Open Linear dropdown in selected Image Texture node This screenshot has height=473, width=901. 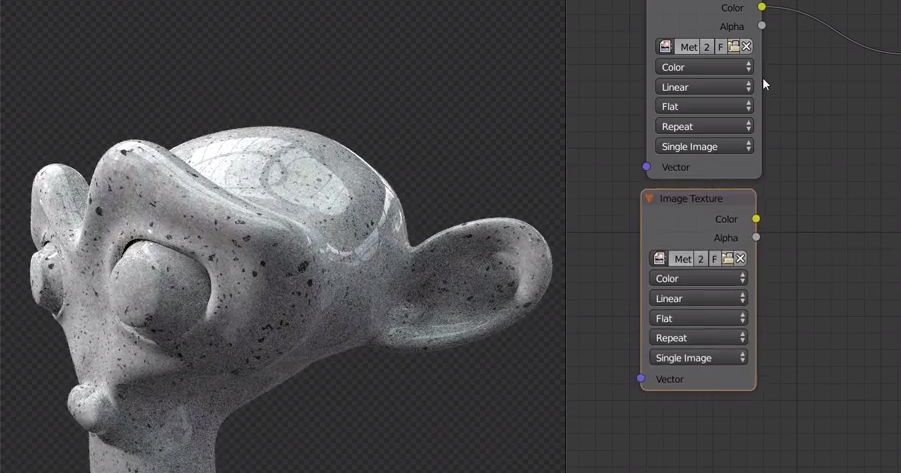pos(698,298)
